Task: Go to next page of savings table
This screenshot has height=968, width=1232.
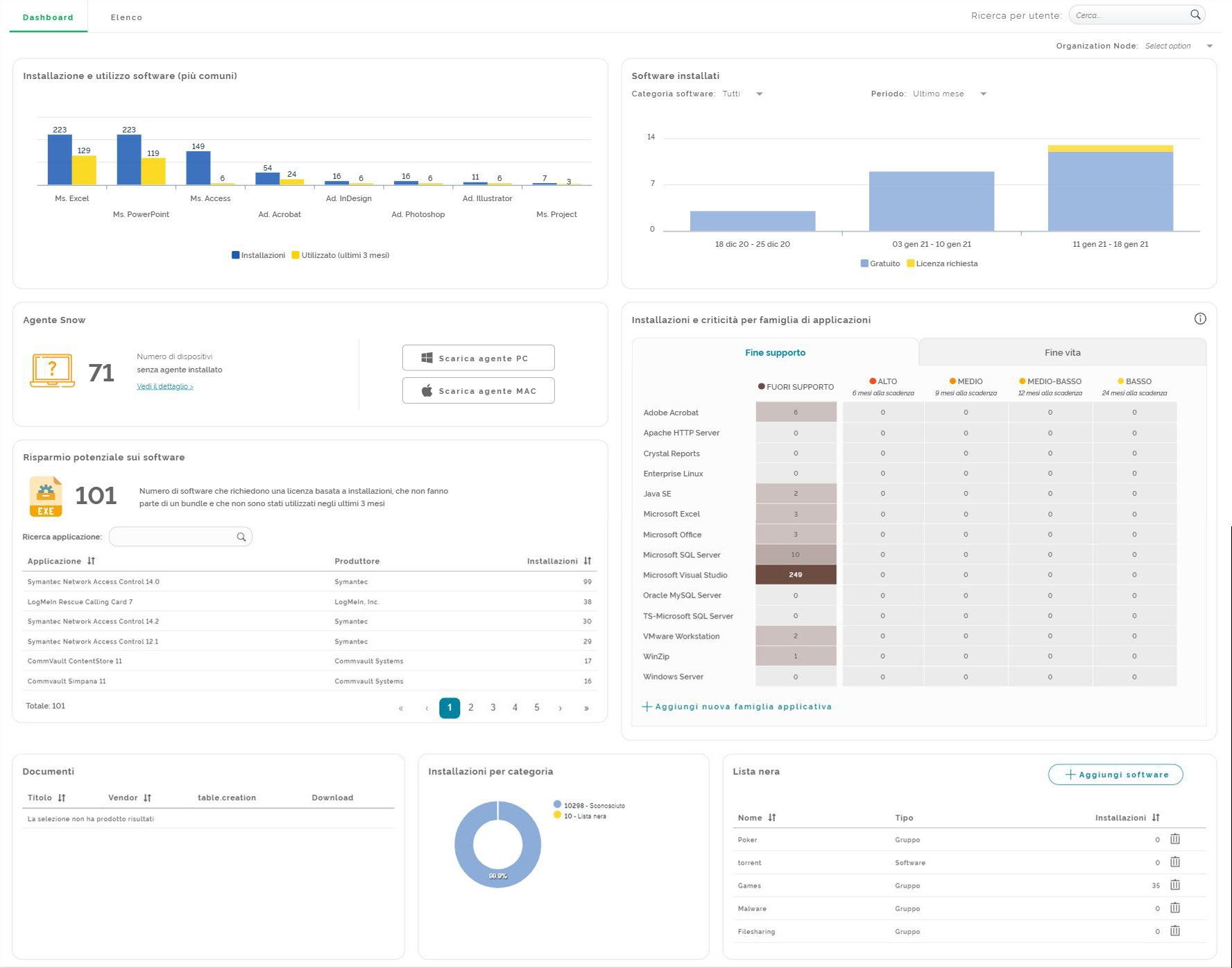Action: coord(561,708)
